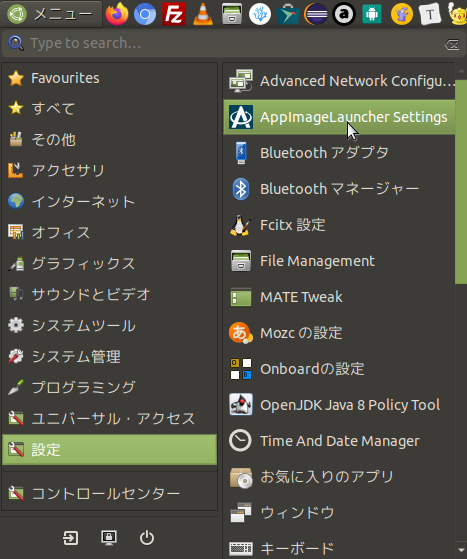
Task: Open FileZilla from the top panel
Action: tap(174, 14)
